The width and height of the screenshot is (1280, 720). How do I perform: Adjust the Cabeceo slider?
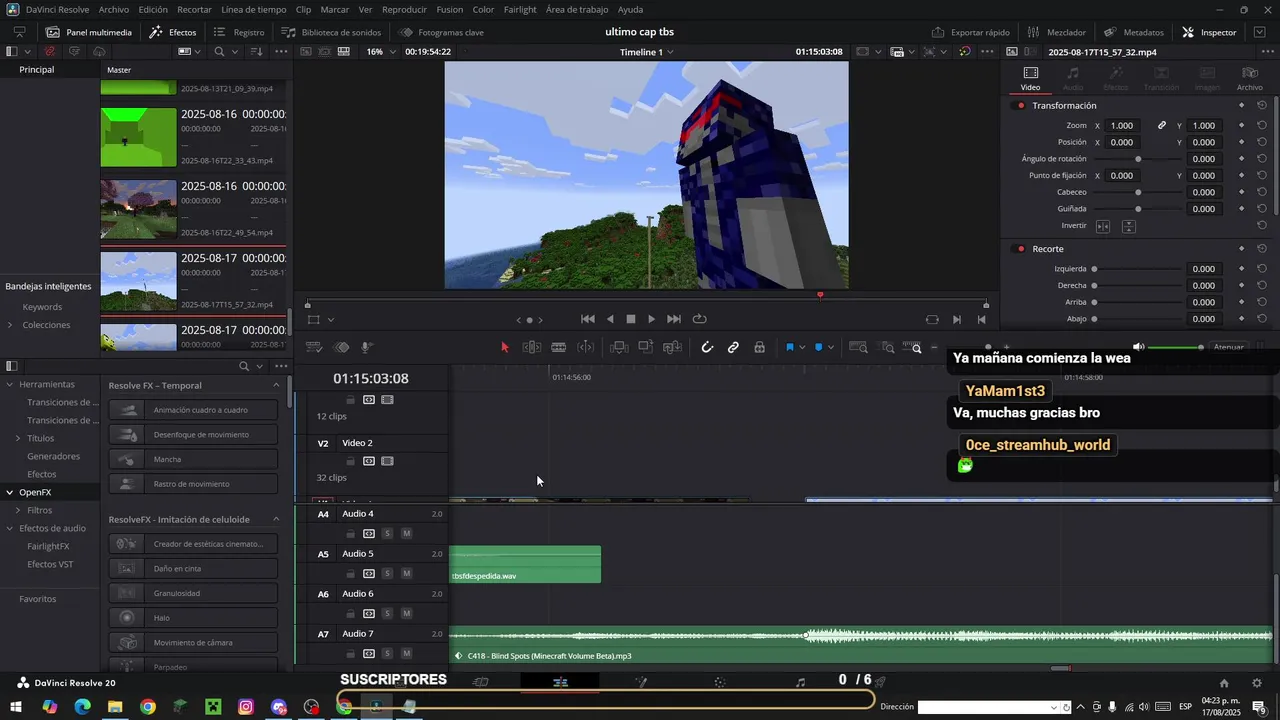pos(1138,192)
